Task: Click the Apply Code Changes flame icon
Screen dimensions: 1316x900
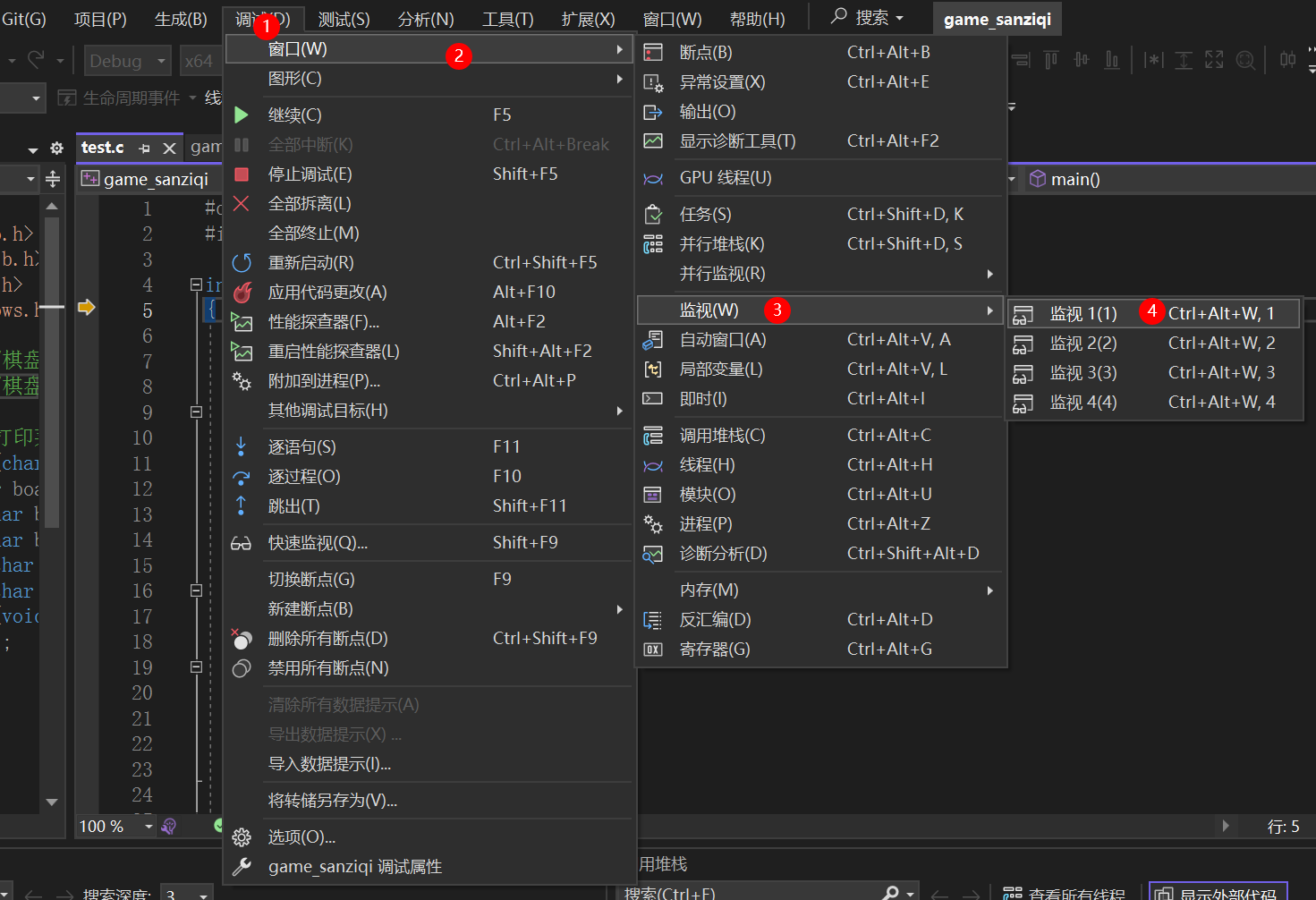Action: 242,292
